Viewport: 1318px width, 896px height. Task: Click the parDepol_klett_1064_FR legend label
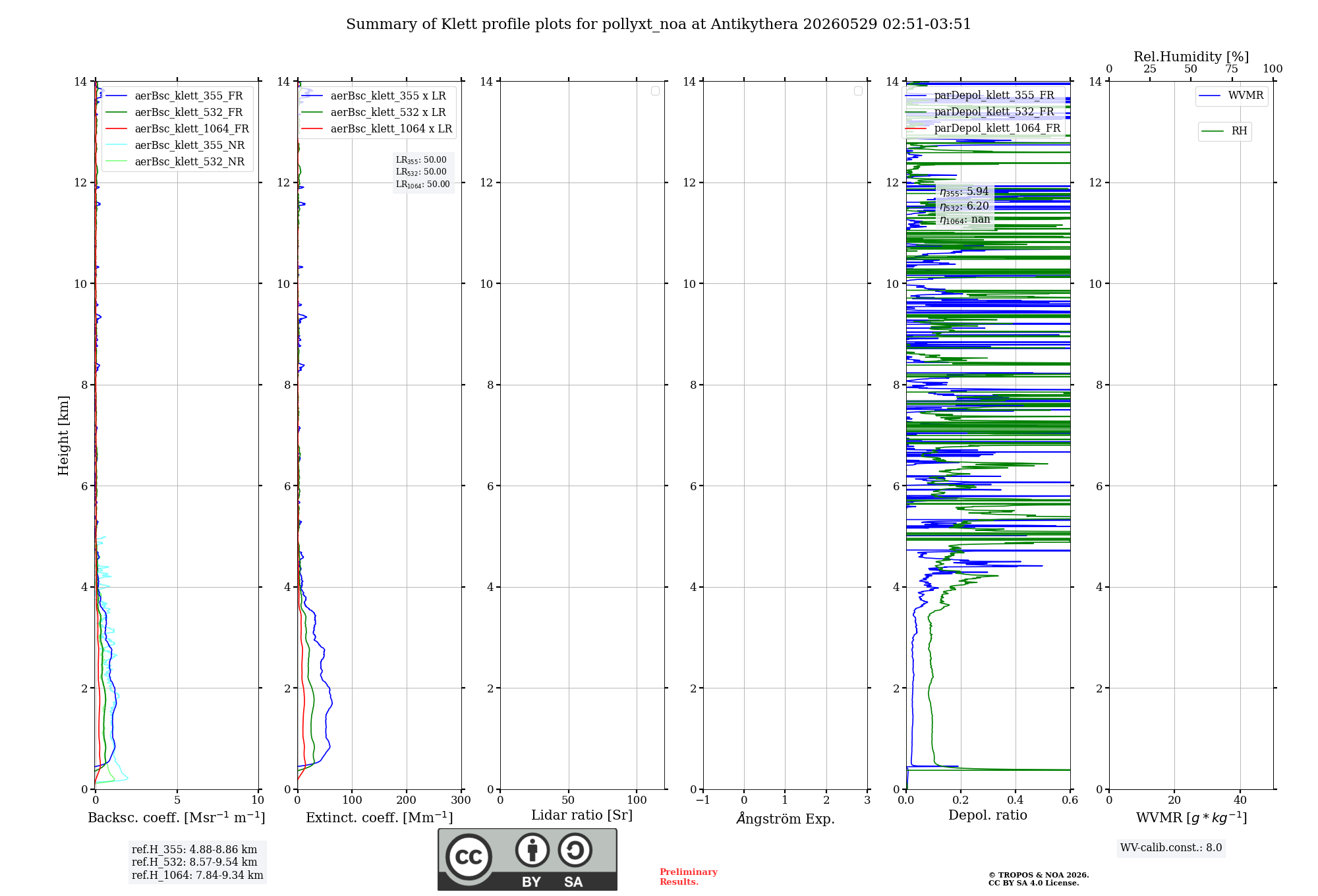click(x=997, y=128)
